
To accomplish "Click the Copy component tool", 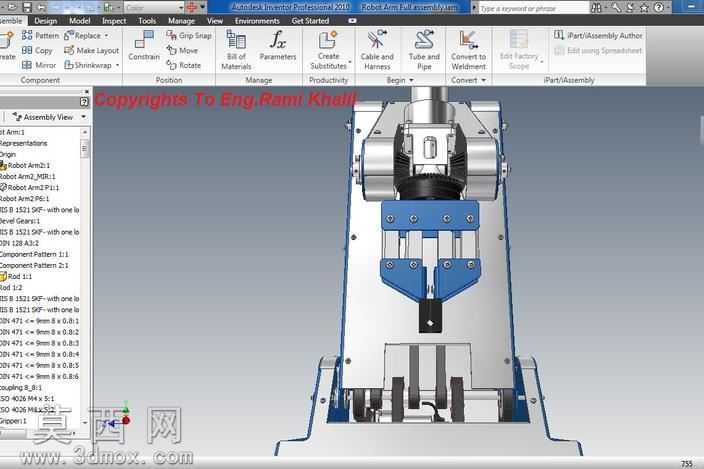I will point(37,50).
